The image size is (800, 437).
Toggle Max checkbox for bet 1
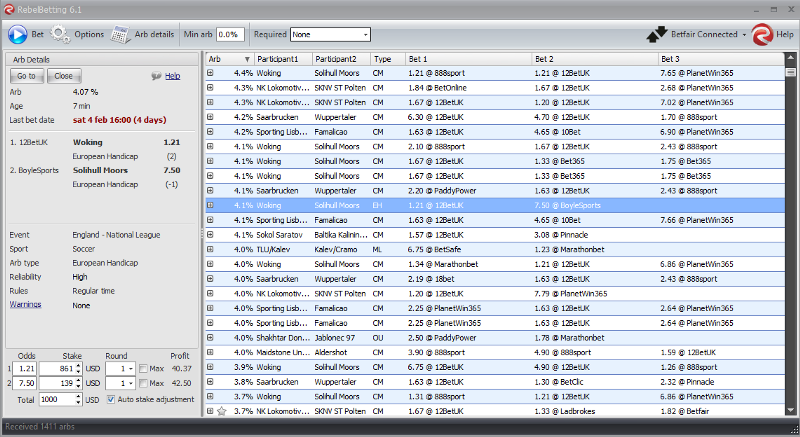coord(143,368)
